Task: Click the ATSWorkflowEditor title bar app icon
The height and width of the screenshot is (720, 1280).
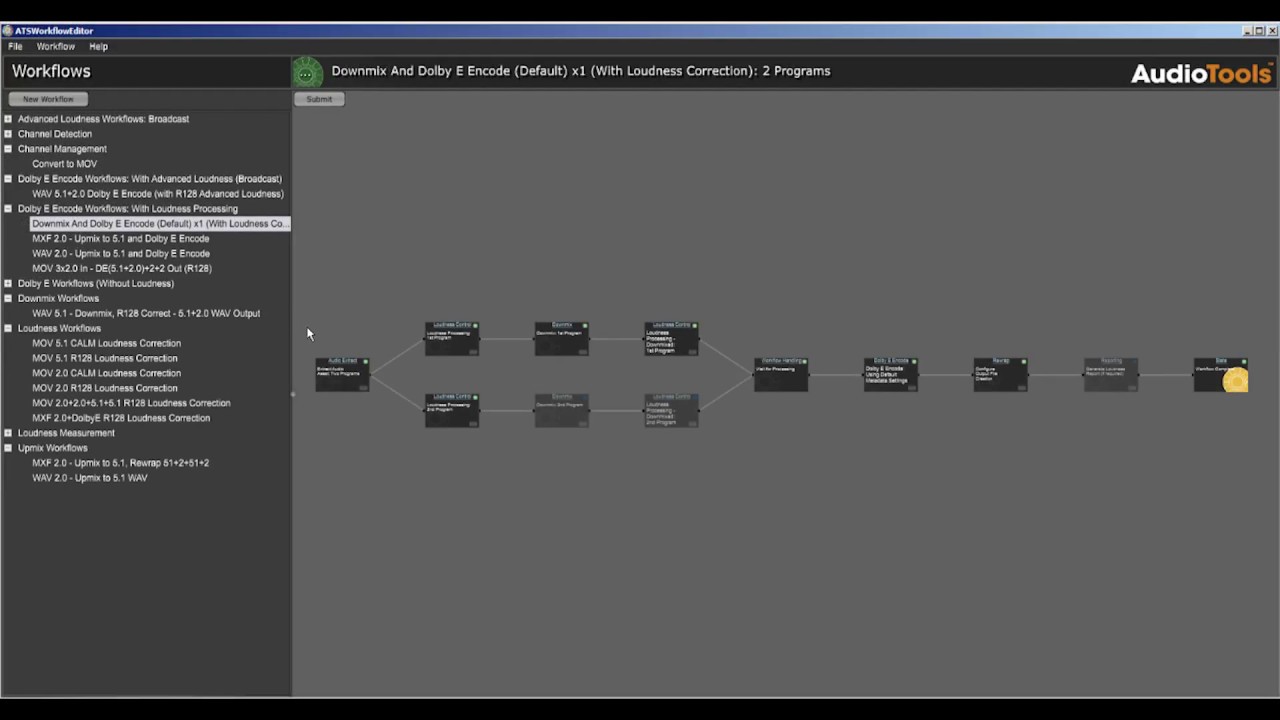Action: [x=8, y=31]
